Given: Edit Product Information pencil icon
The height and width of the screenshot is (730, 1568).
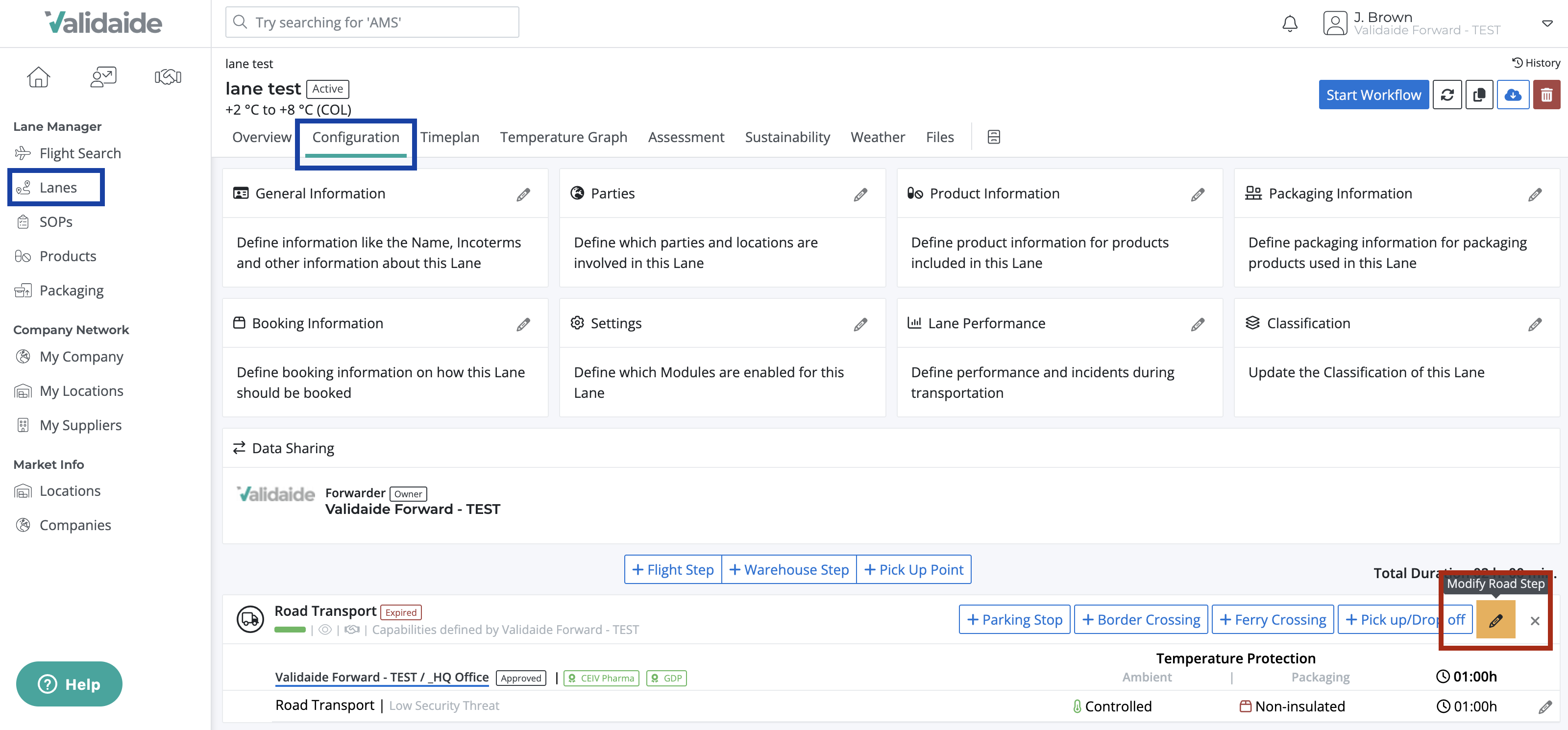Looking at the screenshot, I should (x=1197, y=195).
